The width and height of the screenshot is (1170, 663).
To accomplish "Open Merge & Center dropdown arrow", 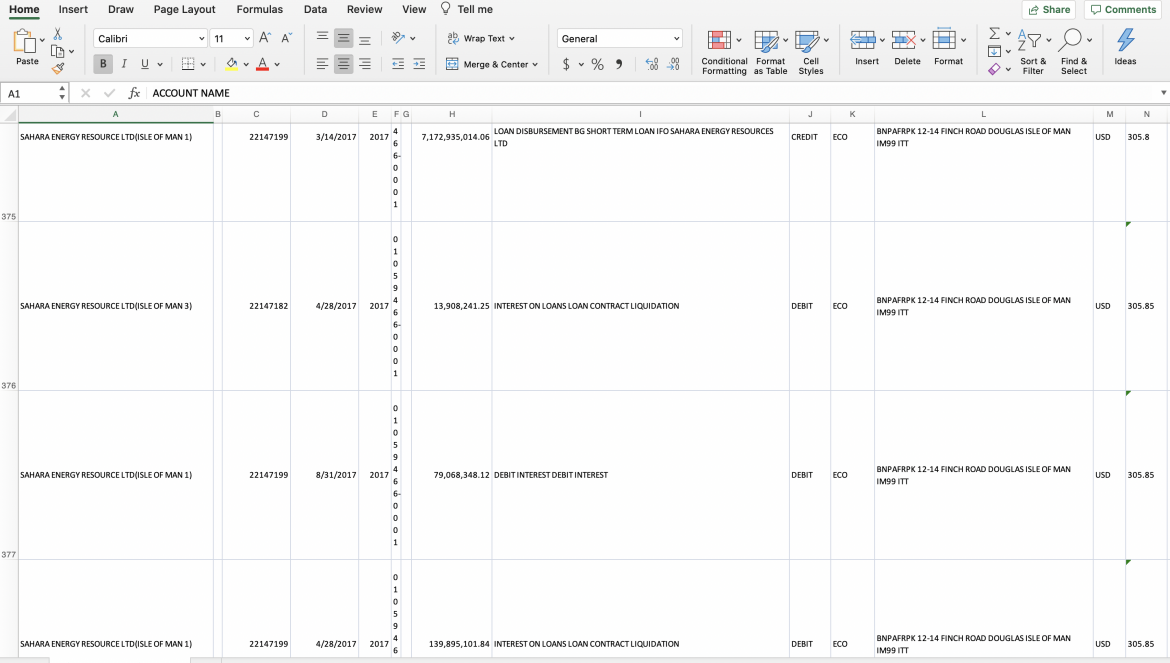I will [535, 65].
